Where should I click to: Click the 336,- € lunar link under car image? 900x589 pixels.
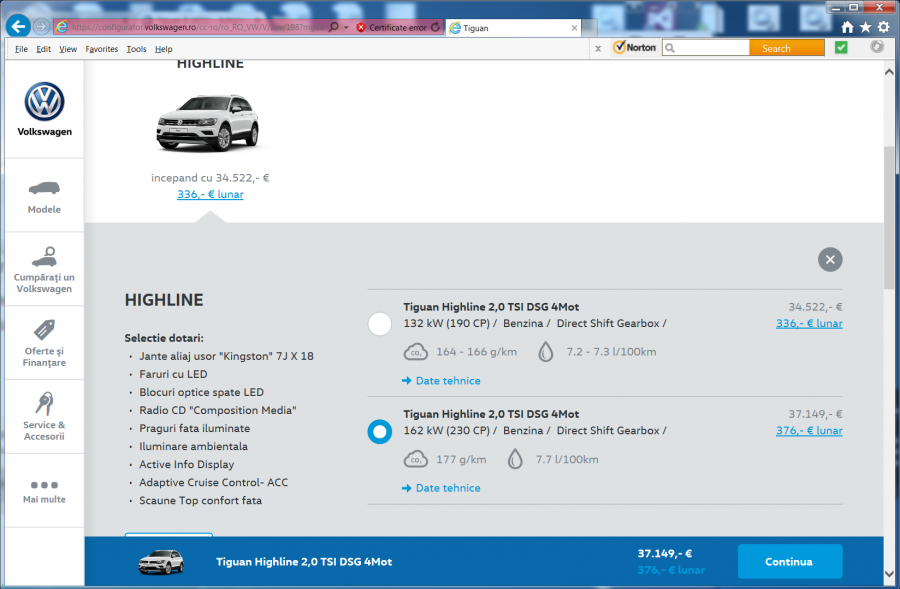coord(210,194)
